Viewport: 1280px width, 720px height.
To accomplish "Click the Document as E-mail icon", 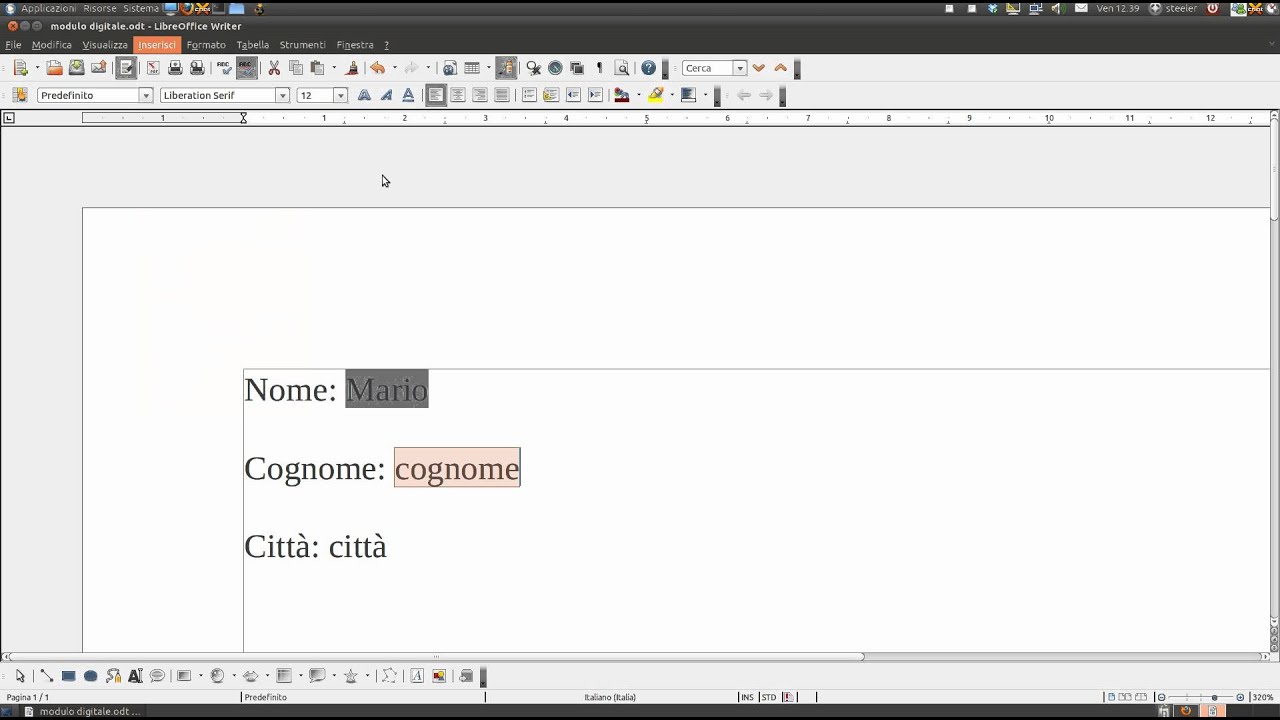I will click(x=99, y=68).
